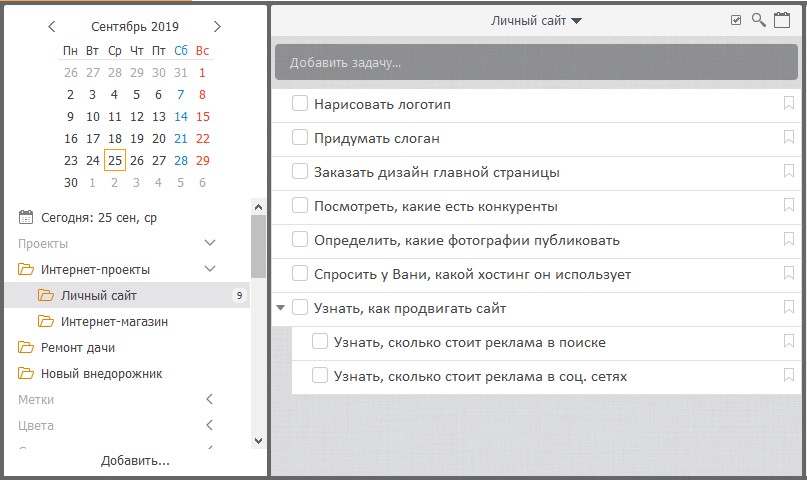Open the search magnifier icon
Screen dimensions: 807x480
click(759, 20)
